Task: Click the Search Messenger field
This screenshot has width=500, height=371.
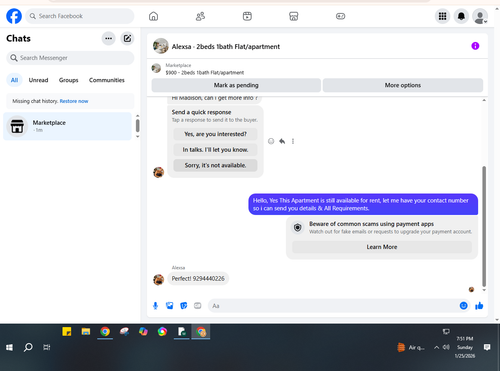Action: pyautogui.click(x=70, y=58)
